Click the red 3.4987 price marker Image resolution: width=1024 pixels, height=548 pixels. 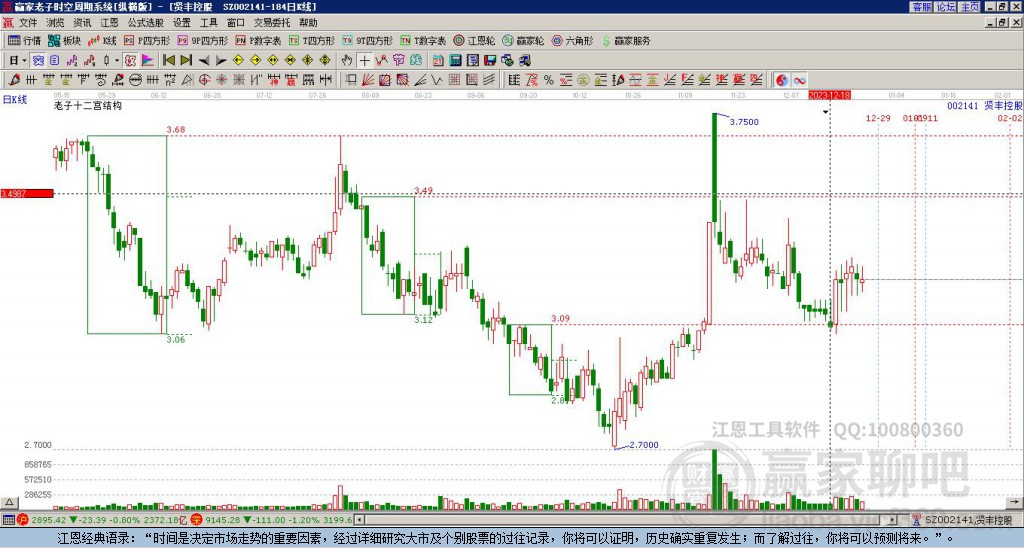pos(27,193)
